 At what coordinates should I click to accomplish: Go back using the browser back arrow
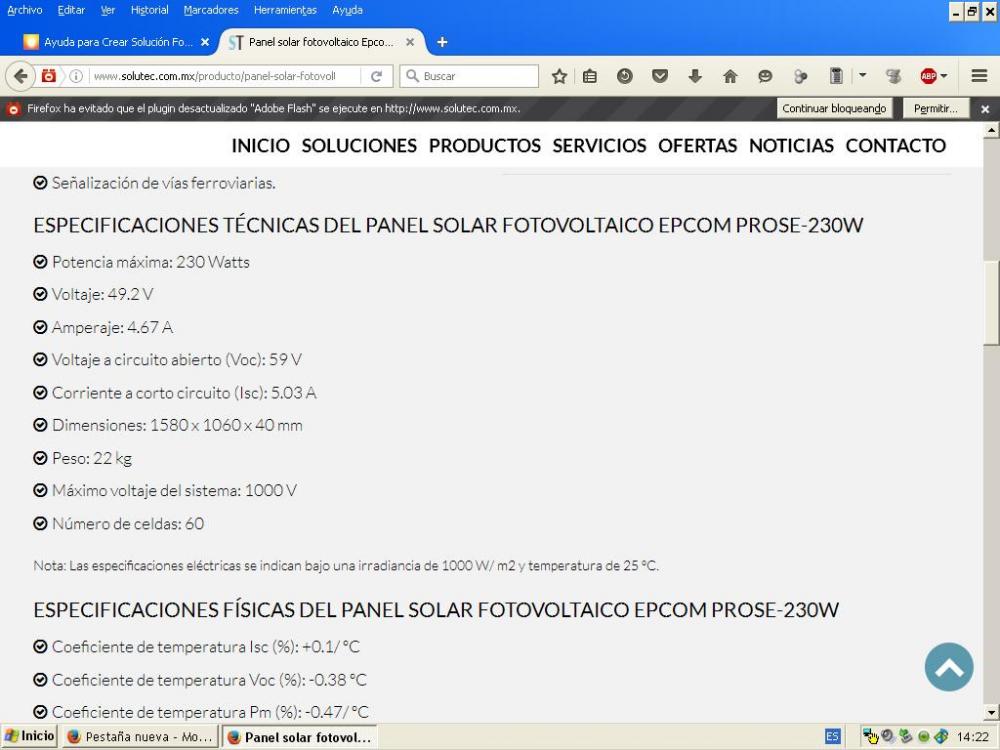tap(20, 76)
